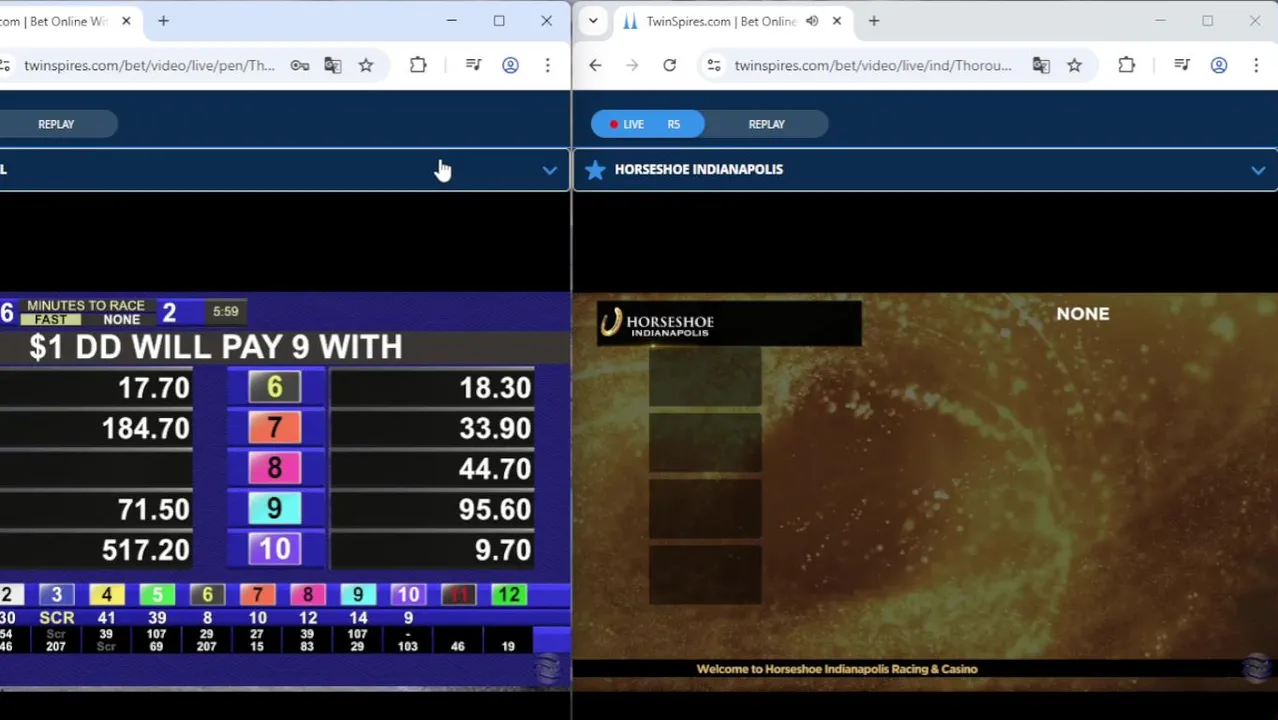Reload the page in right browser window
This screenshot has width=1278, height=720.
[669, 65]
